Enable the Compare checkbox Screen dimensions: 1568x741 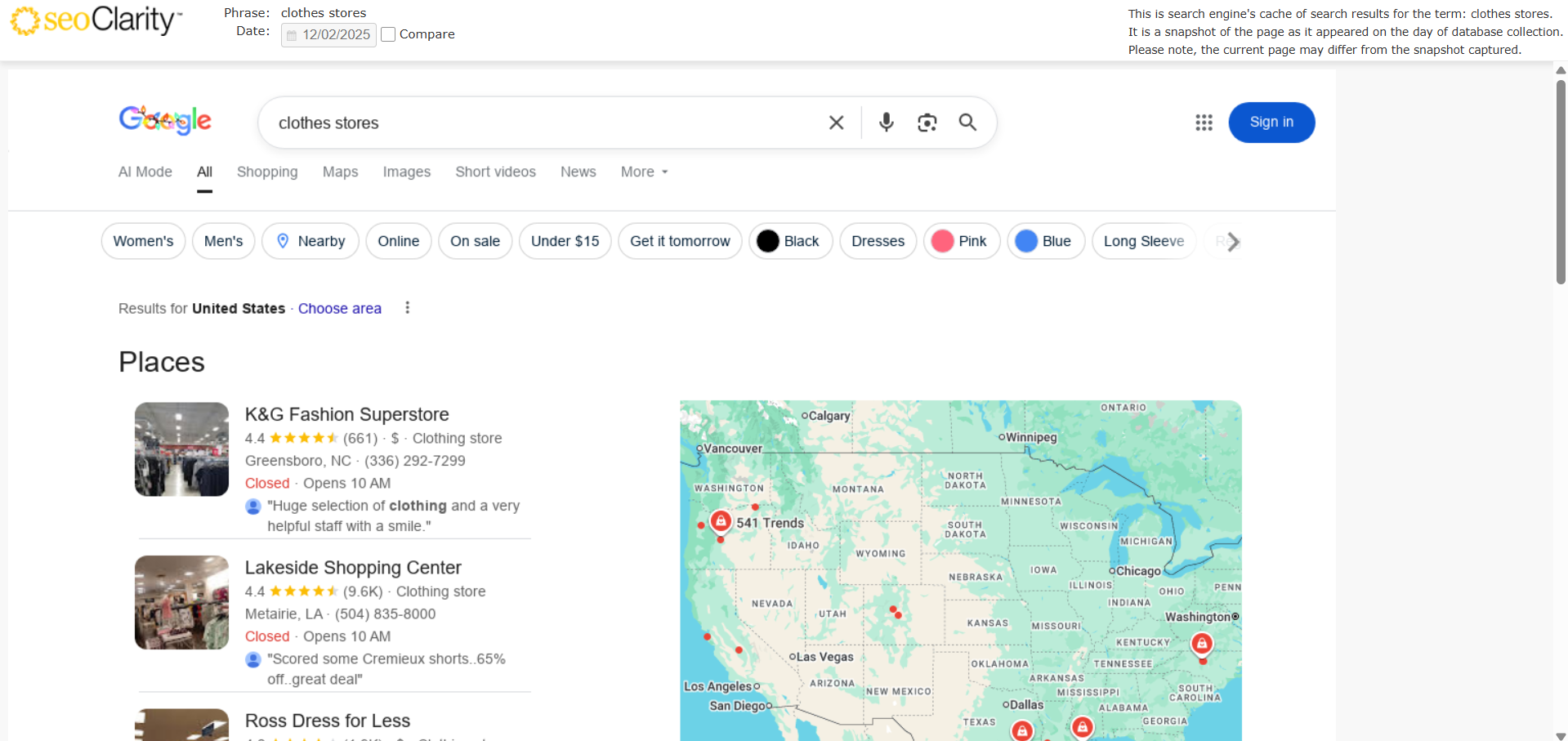(389, 34)
